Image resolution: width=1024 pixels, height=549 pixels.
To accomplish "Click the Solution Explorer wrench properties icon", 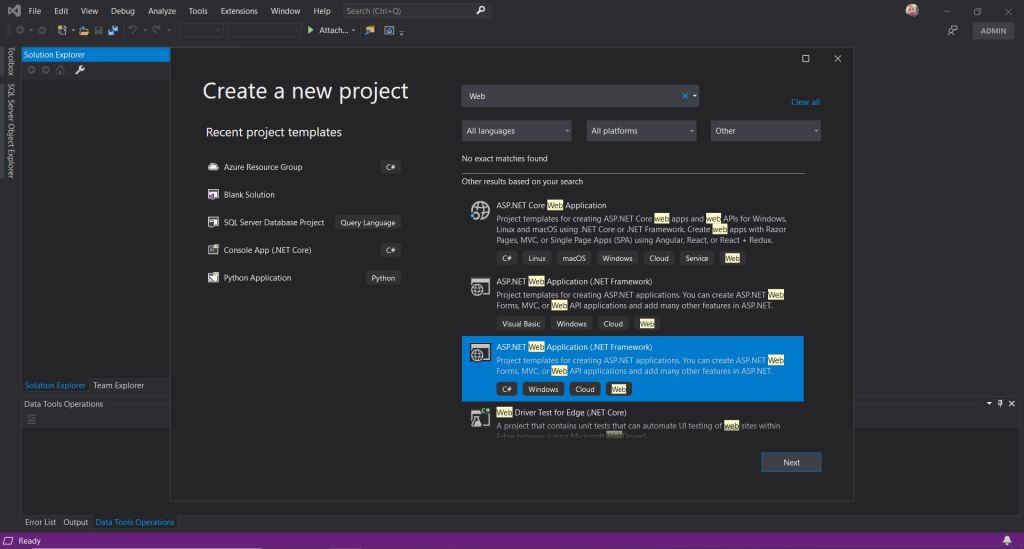I will (x=80, y=70).
